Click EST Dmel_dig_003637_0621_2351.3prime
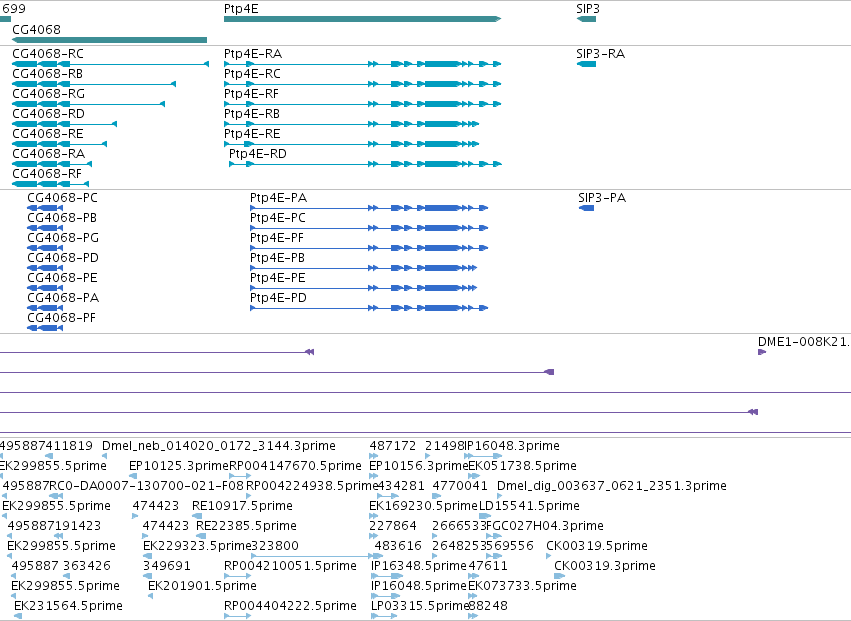Viewport: 851px width, 621px height. click(x=612, y=486)
